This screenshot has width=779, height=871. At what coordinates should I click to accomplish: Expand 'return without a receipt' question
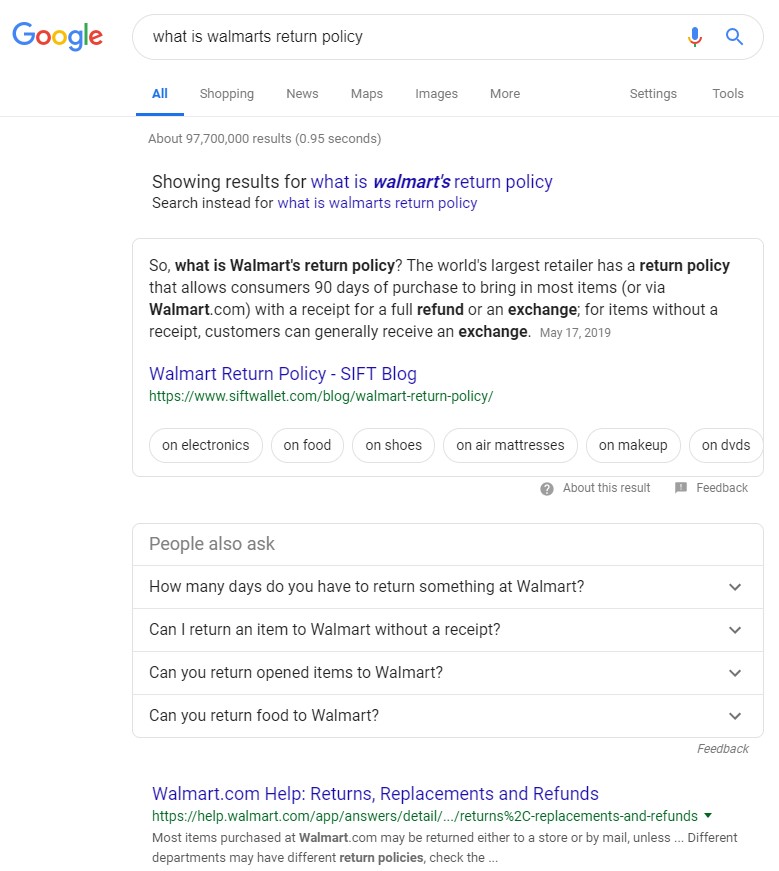coord(735,630)
